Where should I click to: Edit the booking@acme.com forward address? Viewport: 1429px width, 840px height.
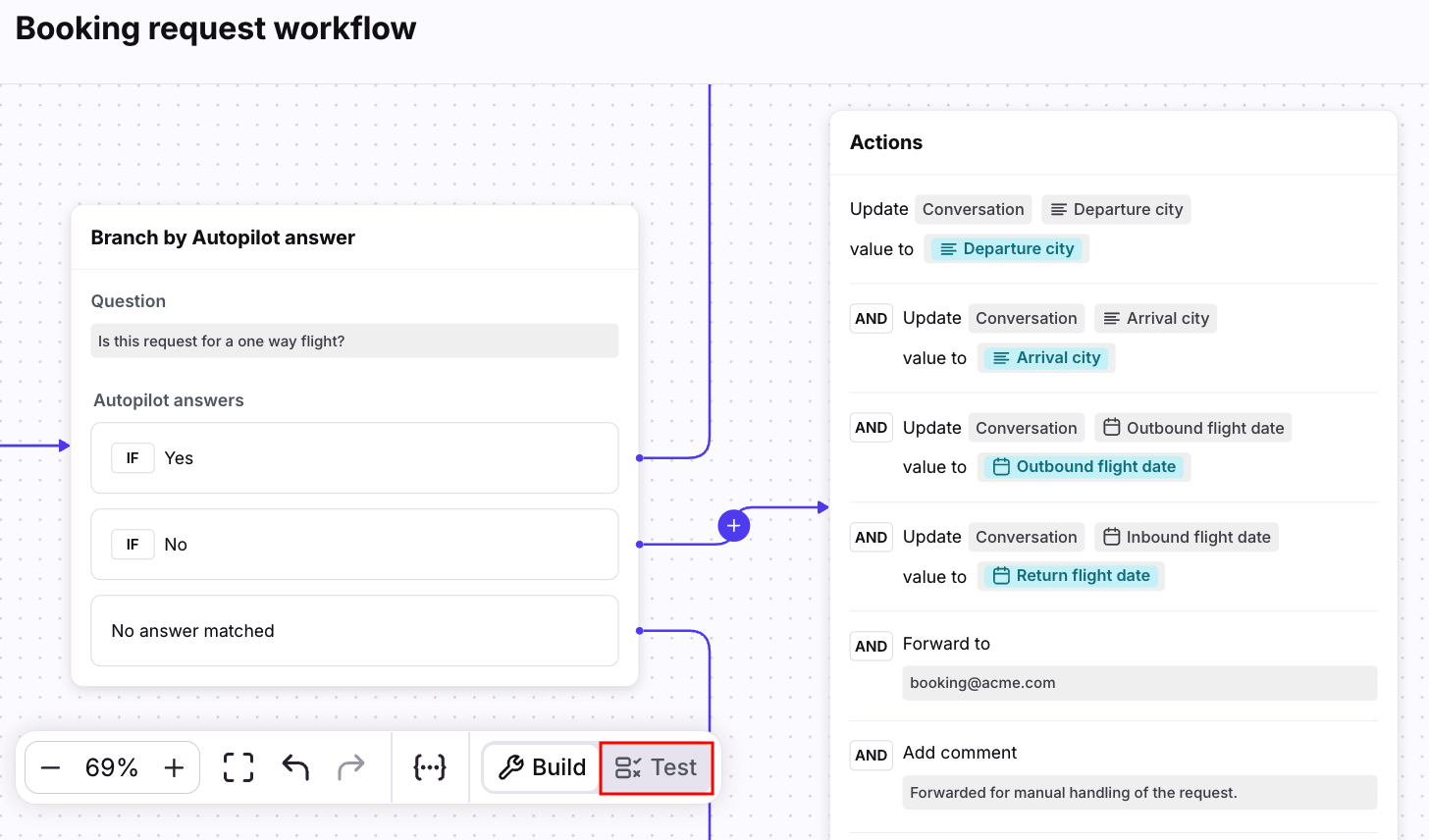coord(1138,683)
